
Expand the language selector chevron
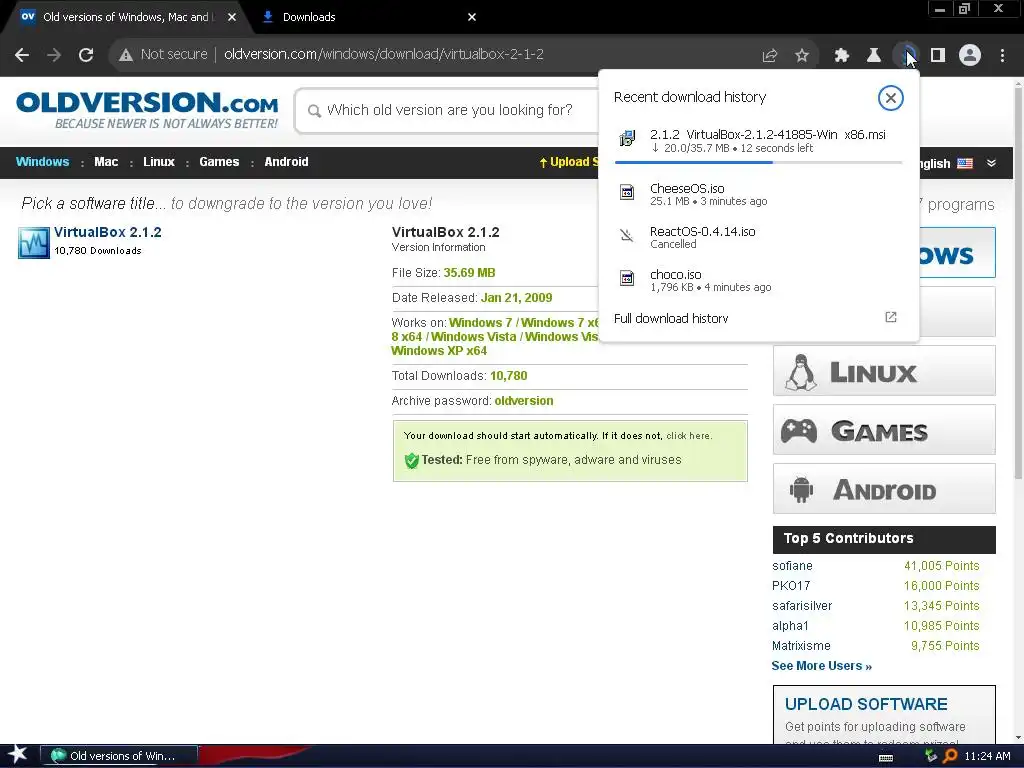pyautogui.click(x=991, y=163)
